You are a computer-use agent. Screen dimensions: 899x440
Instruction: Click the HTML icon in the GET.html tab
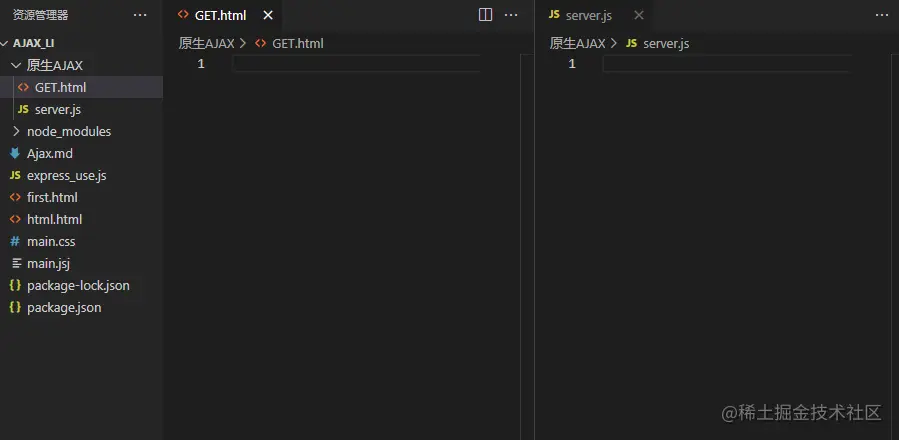(x=183, y=15)
